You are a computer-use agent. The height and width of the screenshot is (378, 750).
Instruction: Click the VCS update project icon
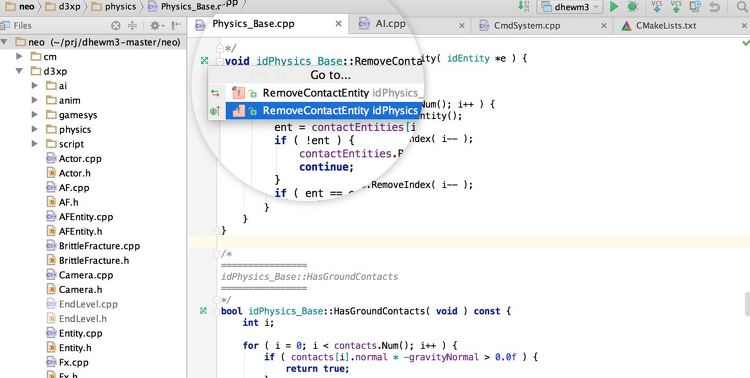tap(657, 6)
